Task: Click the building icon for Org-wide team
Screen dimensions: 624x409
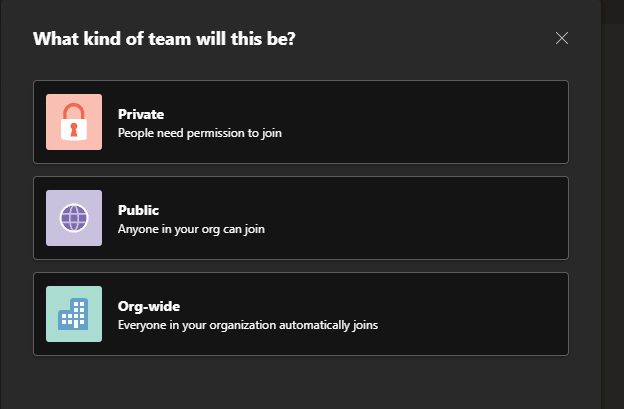Action: point(73,315)
